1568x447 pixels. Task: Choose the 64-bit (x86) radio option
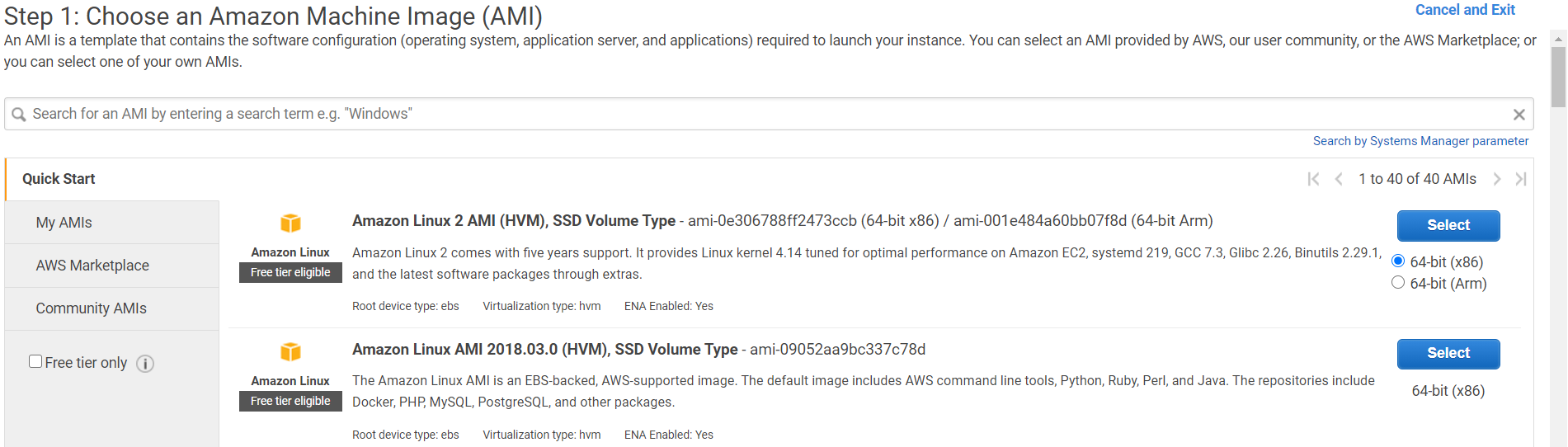pyautogui.click(x=1398, y=261)
